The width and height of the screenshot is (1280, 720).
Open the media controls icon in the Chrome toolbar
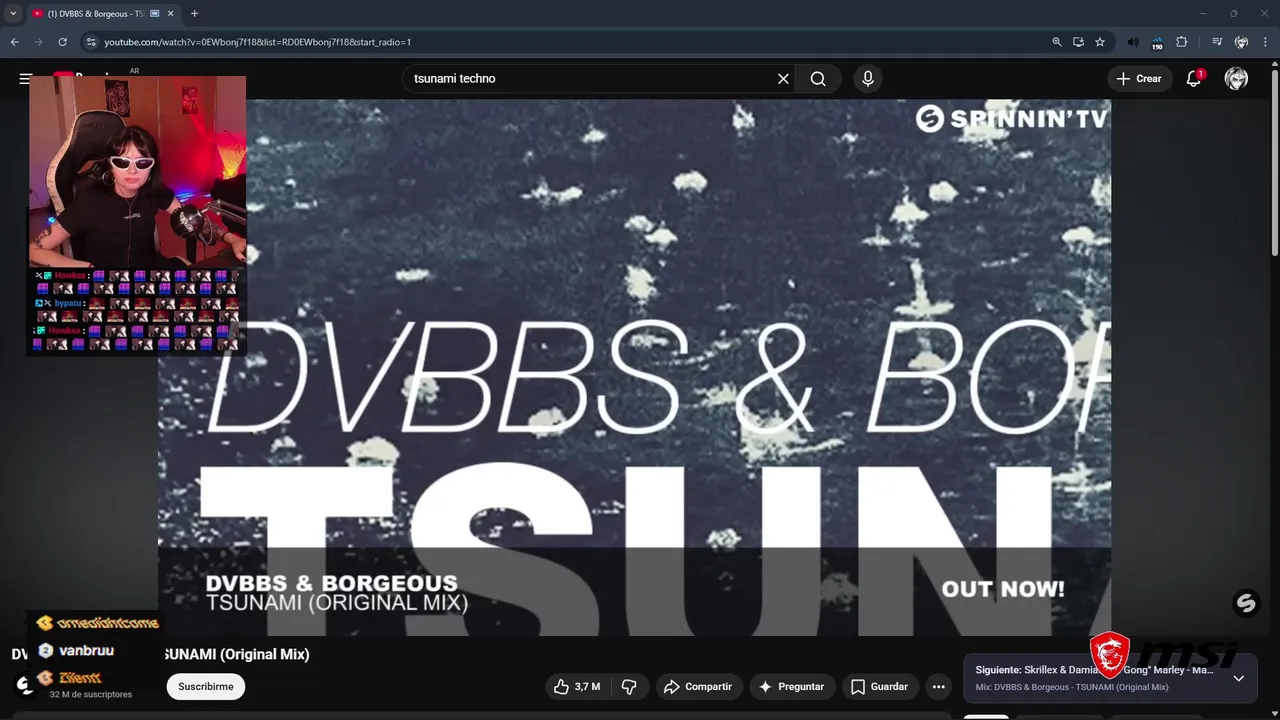click(x=1217, y=42)
